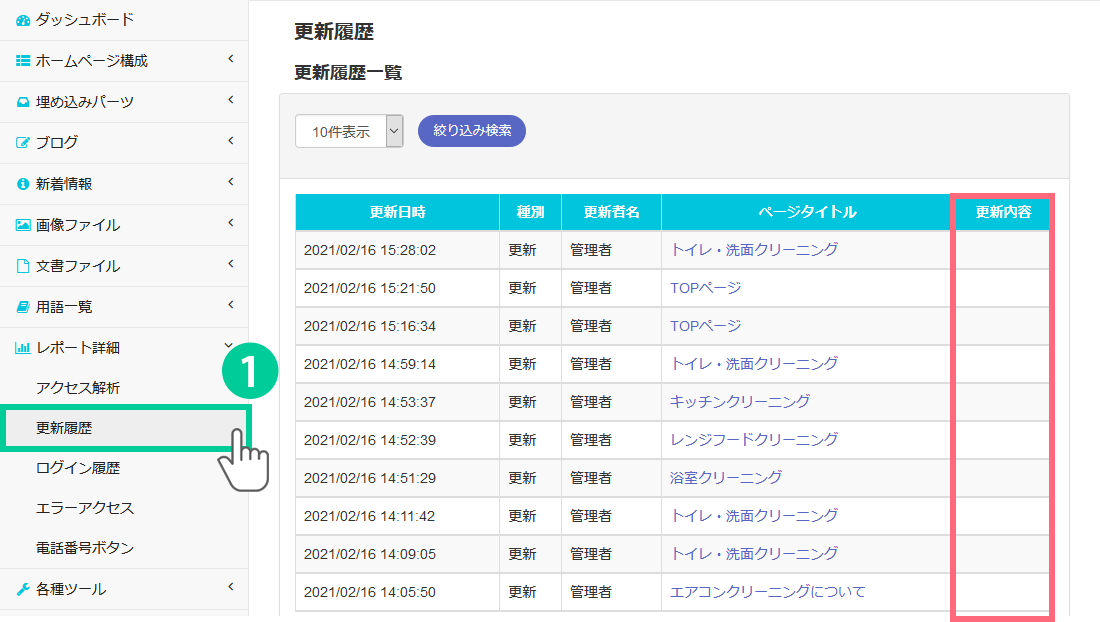This screenshot has height=622, width=1100.
Task: Click the 用語一覧 book icon
Action: (23, 307)
